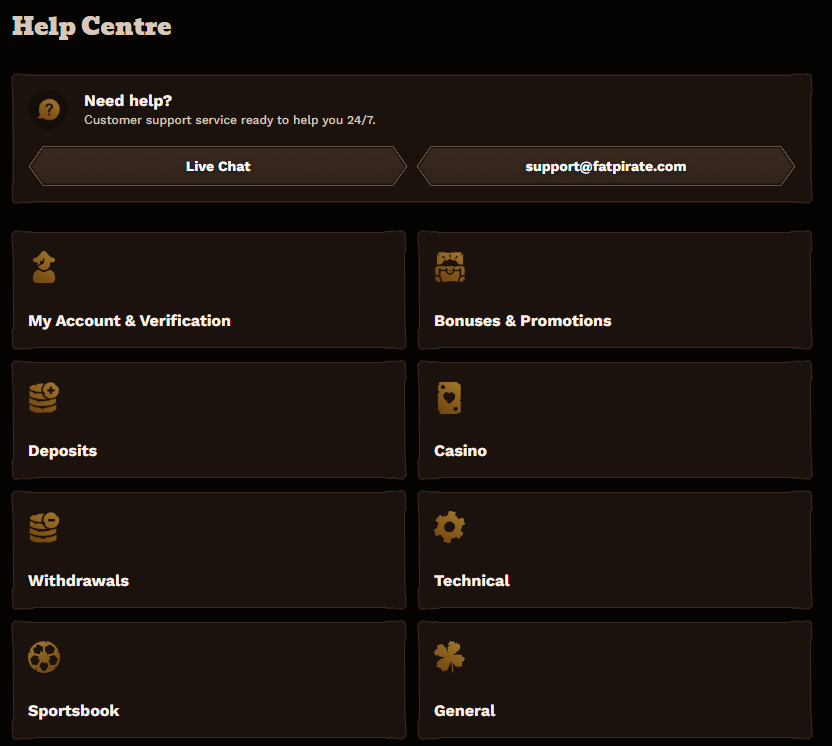Click the Help Centre heading
832x746 pixels.
(x=92, y=26)
